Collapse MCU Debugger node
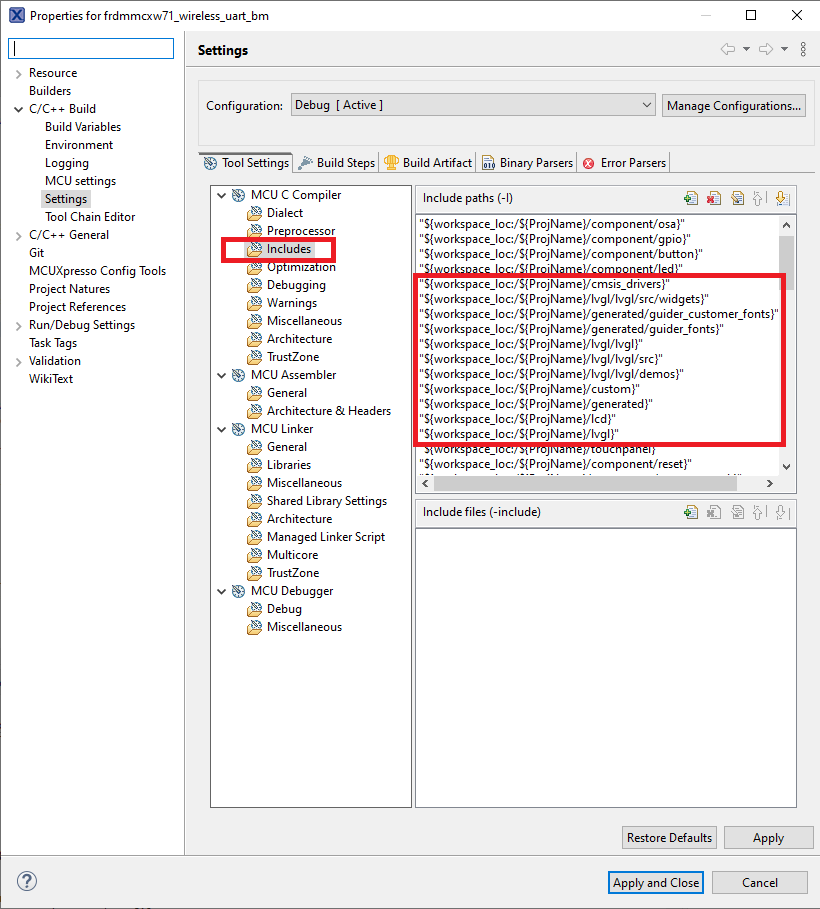The width and height of the screenshot is (820, 909). 222,591
